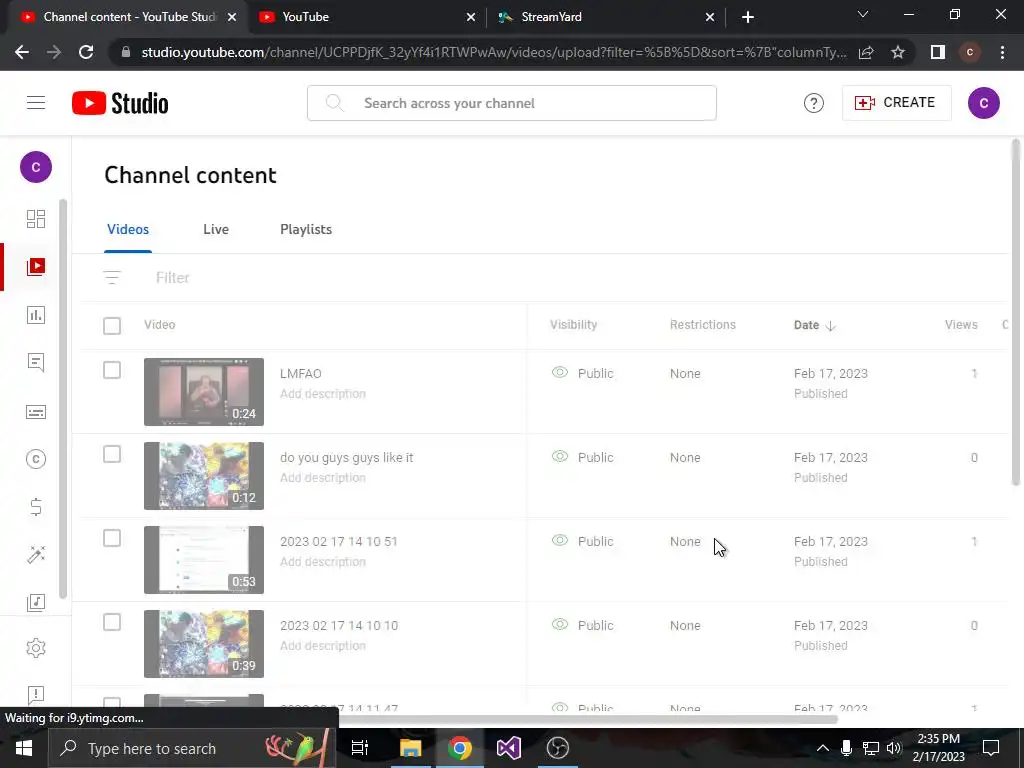Sort by the Date column header
The width and height of the screenshot is (1024, 768).
[x=814, y=325]
